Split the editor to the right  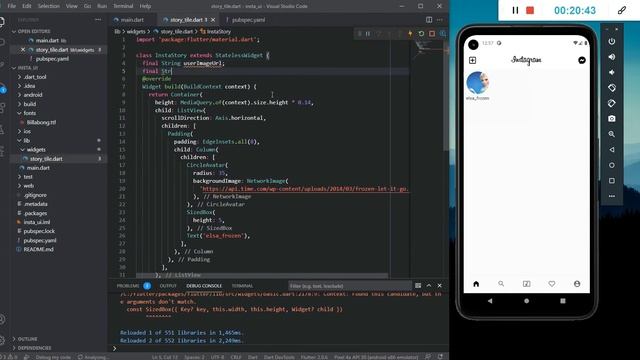pyautogui.click(x=429, y=20)
